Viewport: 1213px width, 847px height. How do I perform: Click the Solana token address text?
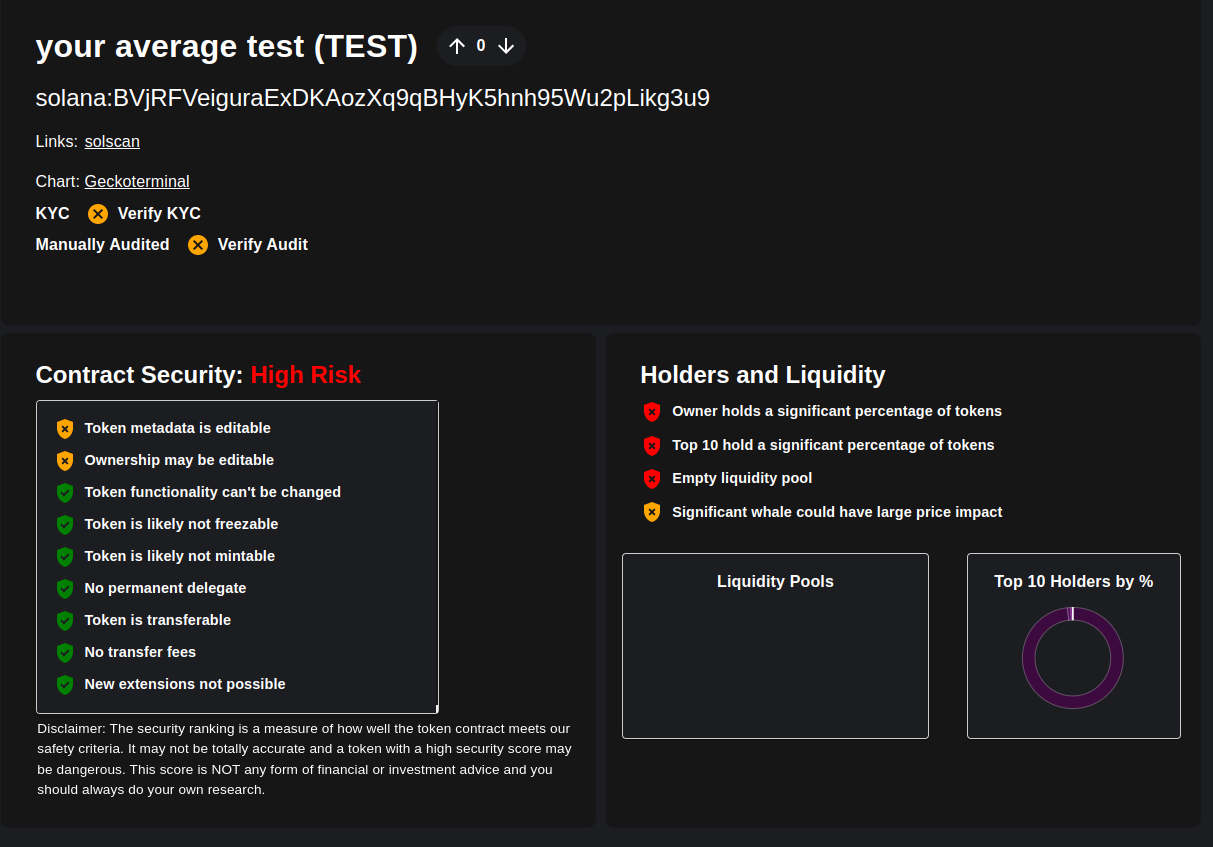click(372, 98)
